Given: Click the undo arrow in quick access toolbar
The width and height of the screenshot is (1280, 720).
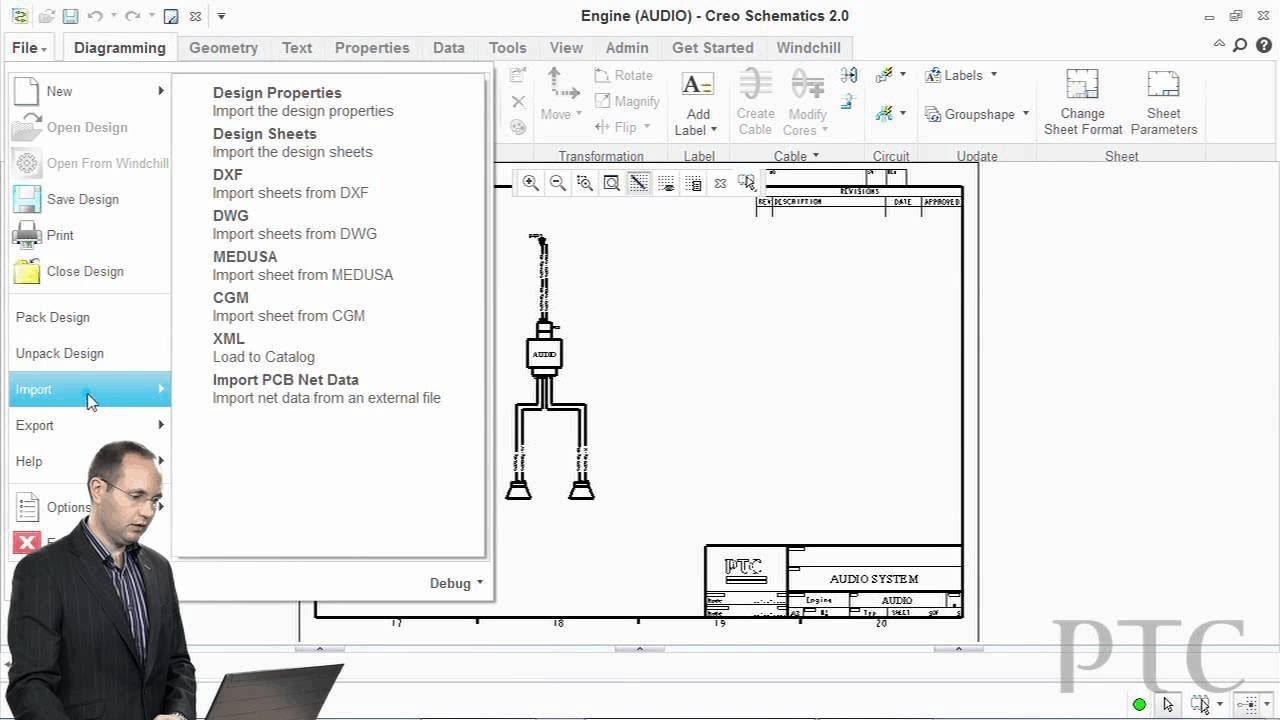Looking at the screenshot, I should click(95, 16).
